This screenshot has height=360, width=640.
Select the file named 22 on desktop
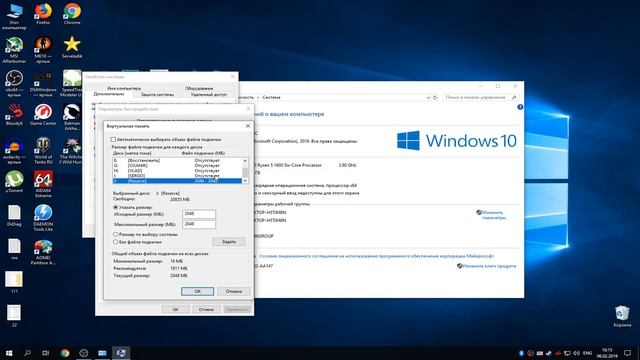14,316
